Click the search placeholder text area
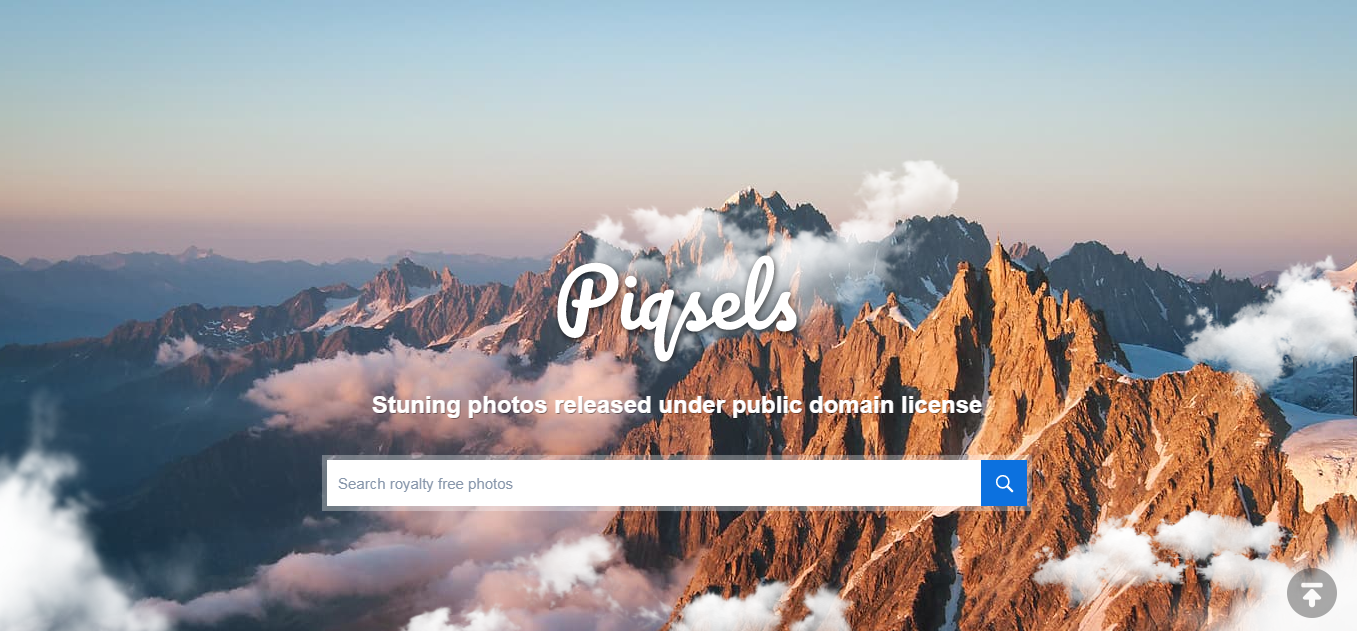Screen dimensions: 1357x631 (x=425, y=484)
